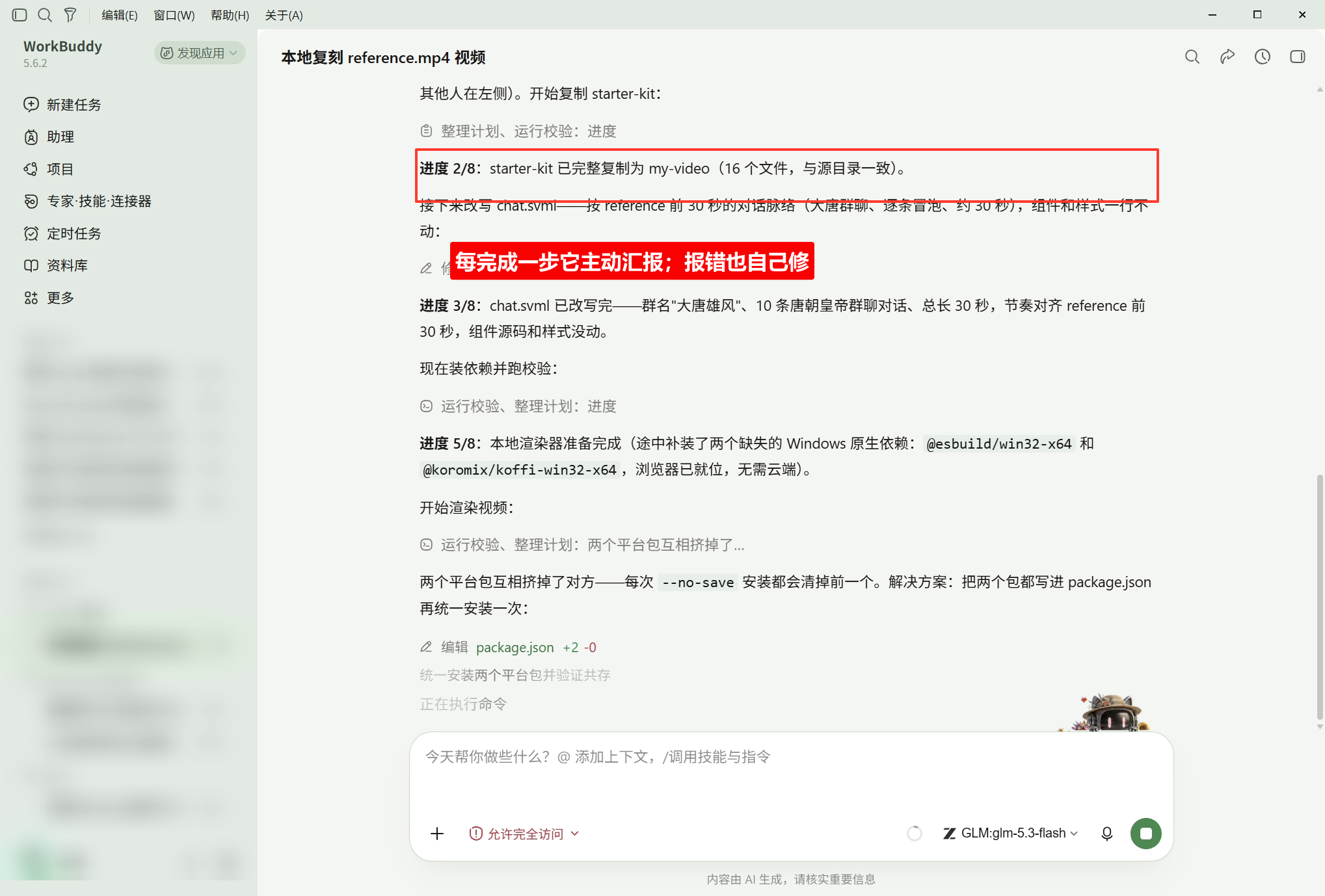Click the 正在执行命令 status text
The image size is (1325, 896).
coord(463,704)
